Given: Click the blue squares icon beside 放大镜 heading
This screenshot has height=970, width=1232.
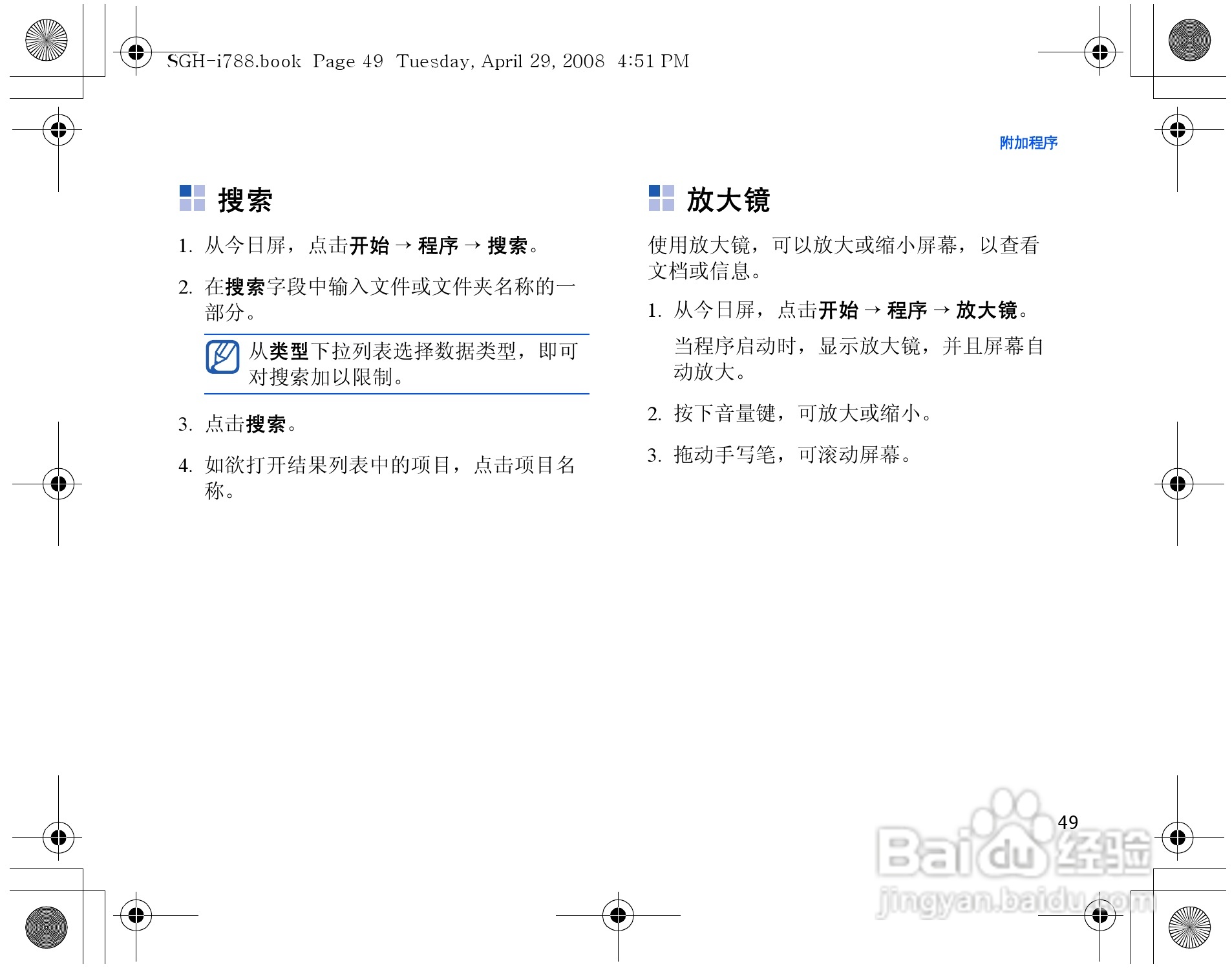Looking at the screenshot, I should tap(661, 198).
